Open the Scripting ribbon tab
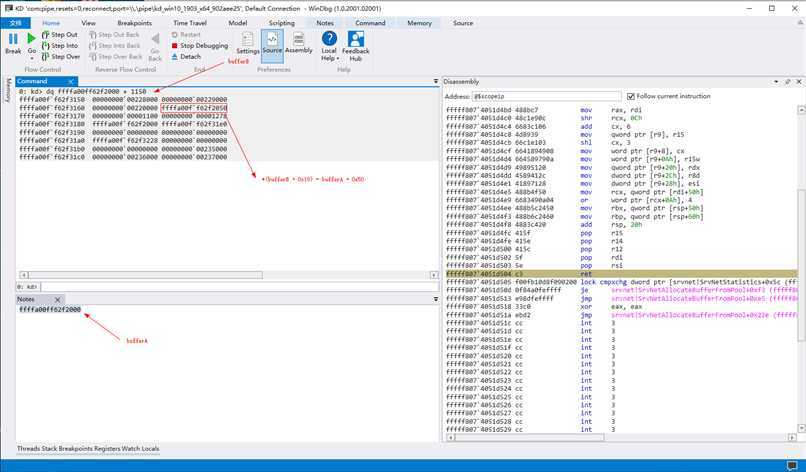Image resolution: width=806 pixels, height=472 pixels. coord(282,23)
